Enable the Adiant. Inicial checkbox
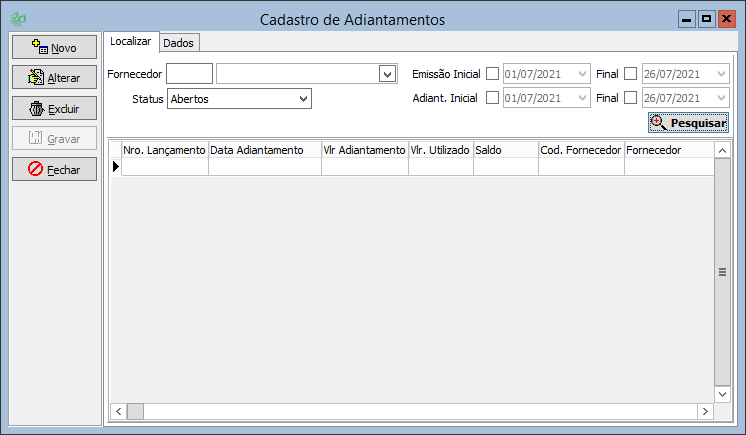The width and height of the screenshot is (746, 435). [x=492, y=98]
